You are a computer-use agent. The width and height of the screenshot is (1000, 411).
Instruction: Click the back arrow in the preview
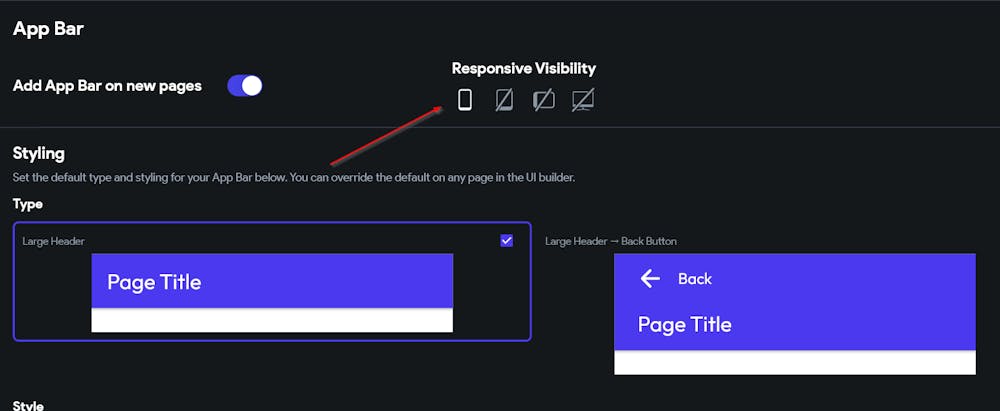[650, 279]
